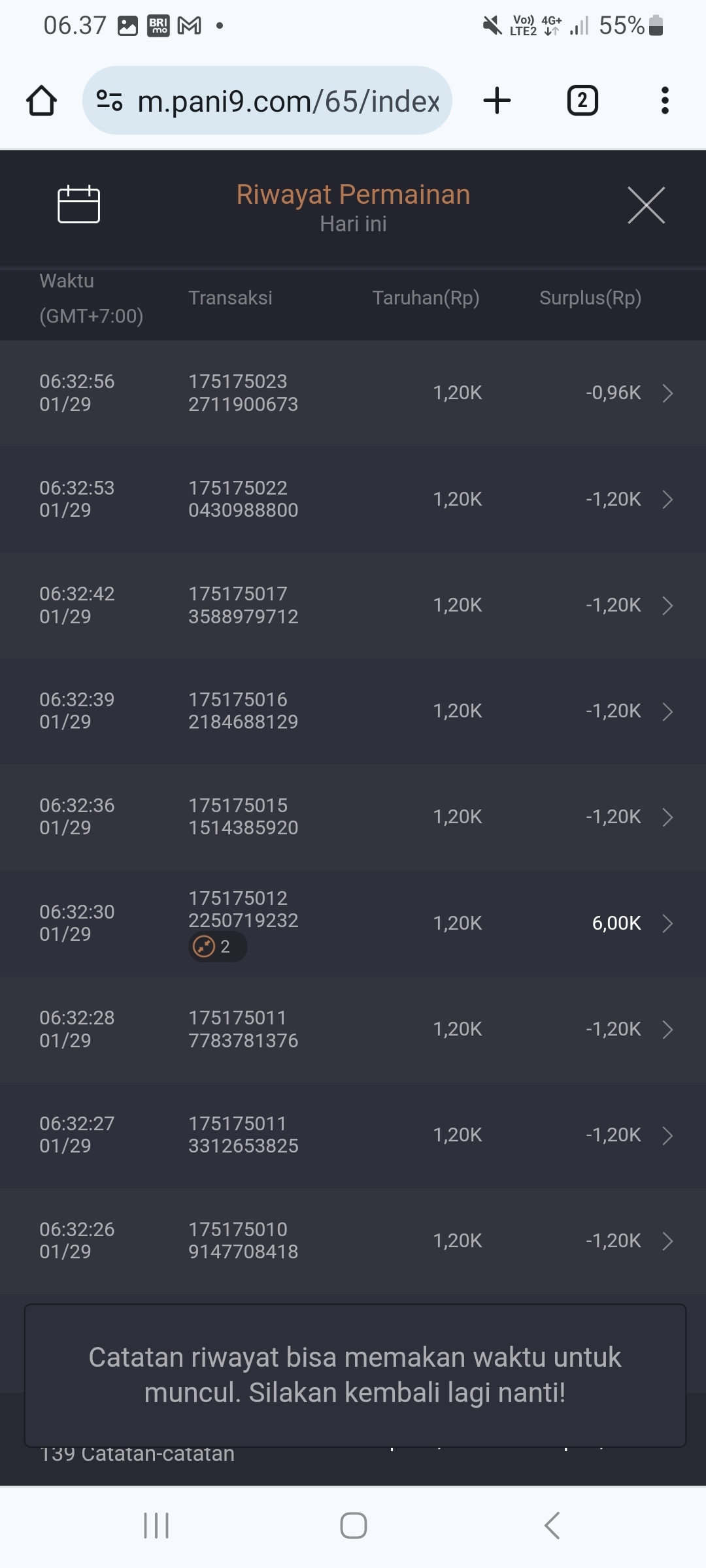Open the browser three-dot menu

pos(665,101)
